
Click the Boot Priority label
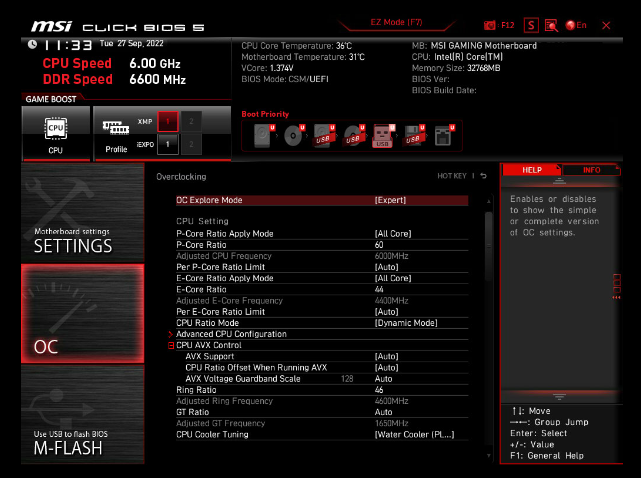265,114
